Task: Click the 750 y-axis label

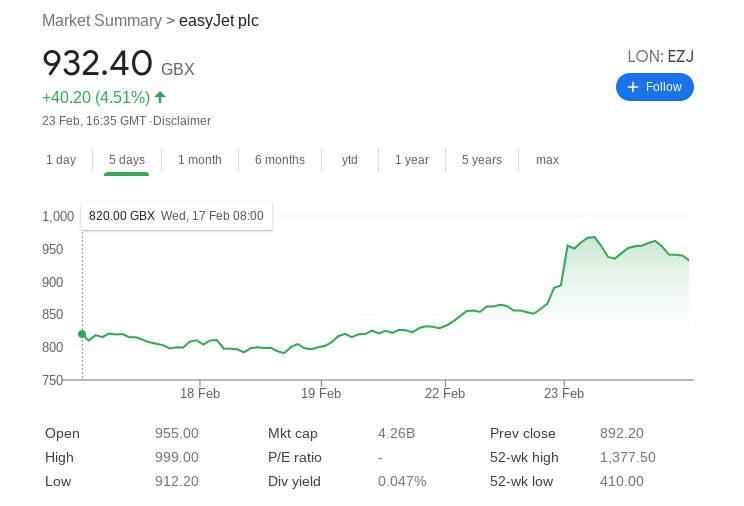Action: (x=52, y=380)
